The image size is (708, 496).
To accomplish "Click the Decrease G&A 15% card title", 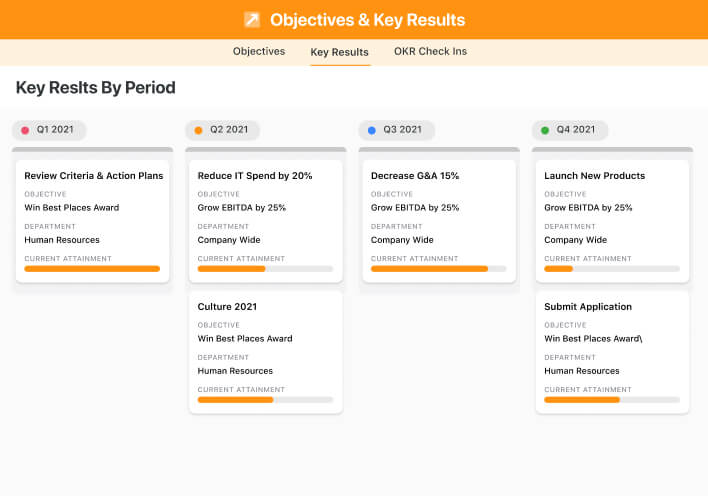I will pyautogui.click(x=415, y=176).
